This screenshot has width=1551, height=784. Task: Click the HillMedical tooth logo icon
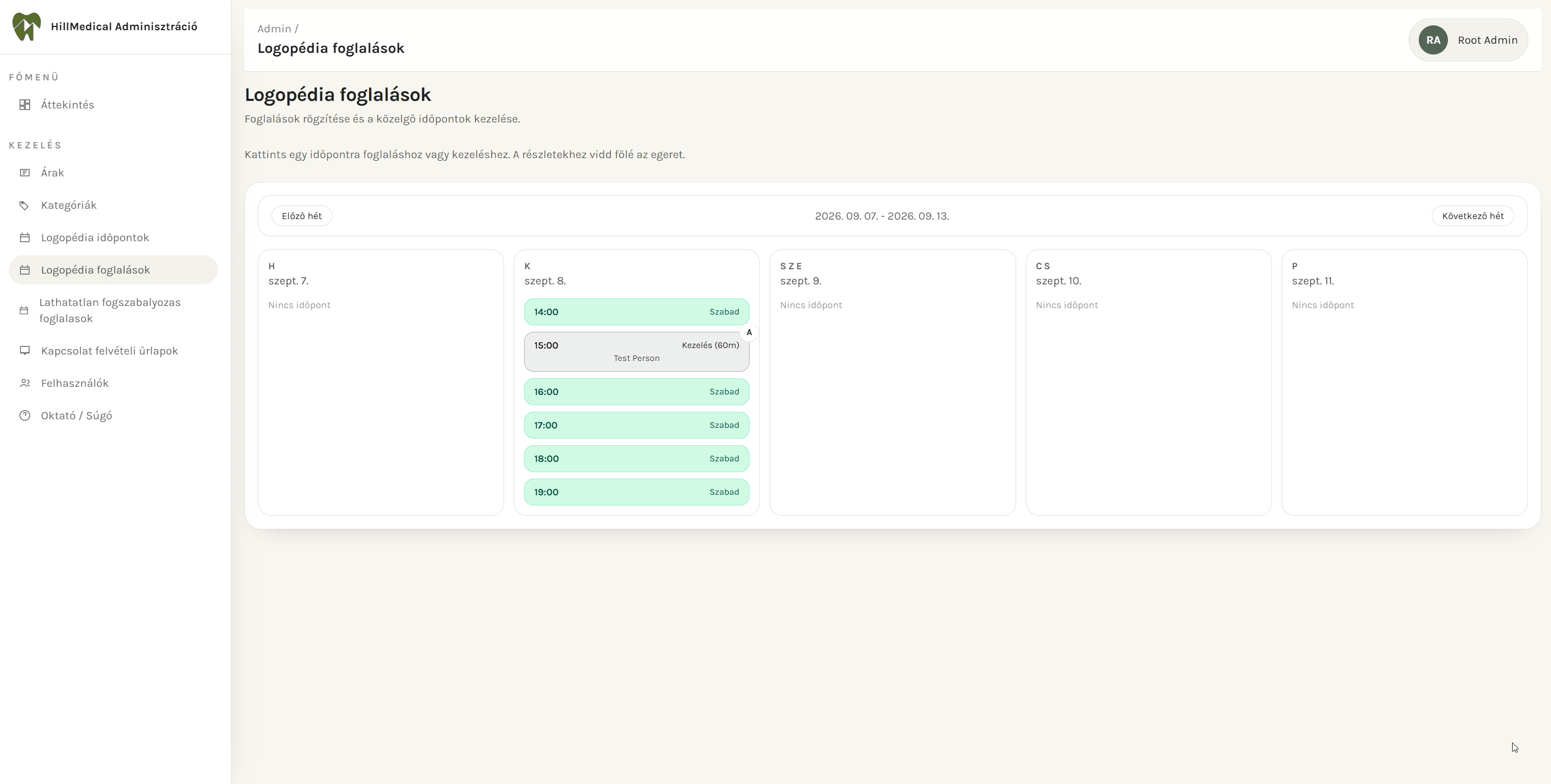(x=26, y=26)
